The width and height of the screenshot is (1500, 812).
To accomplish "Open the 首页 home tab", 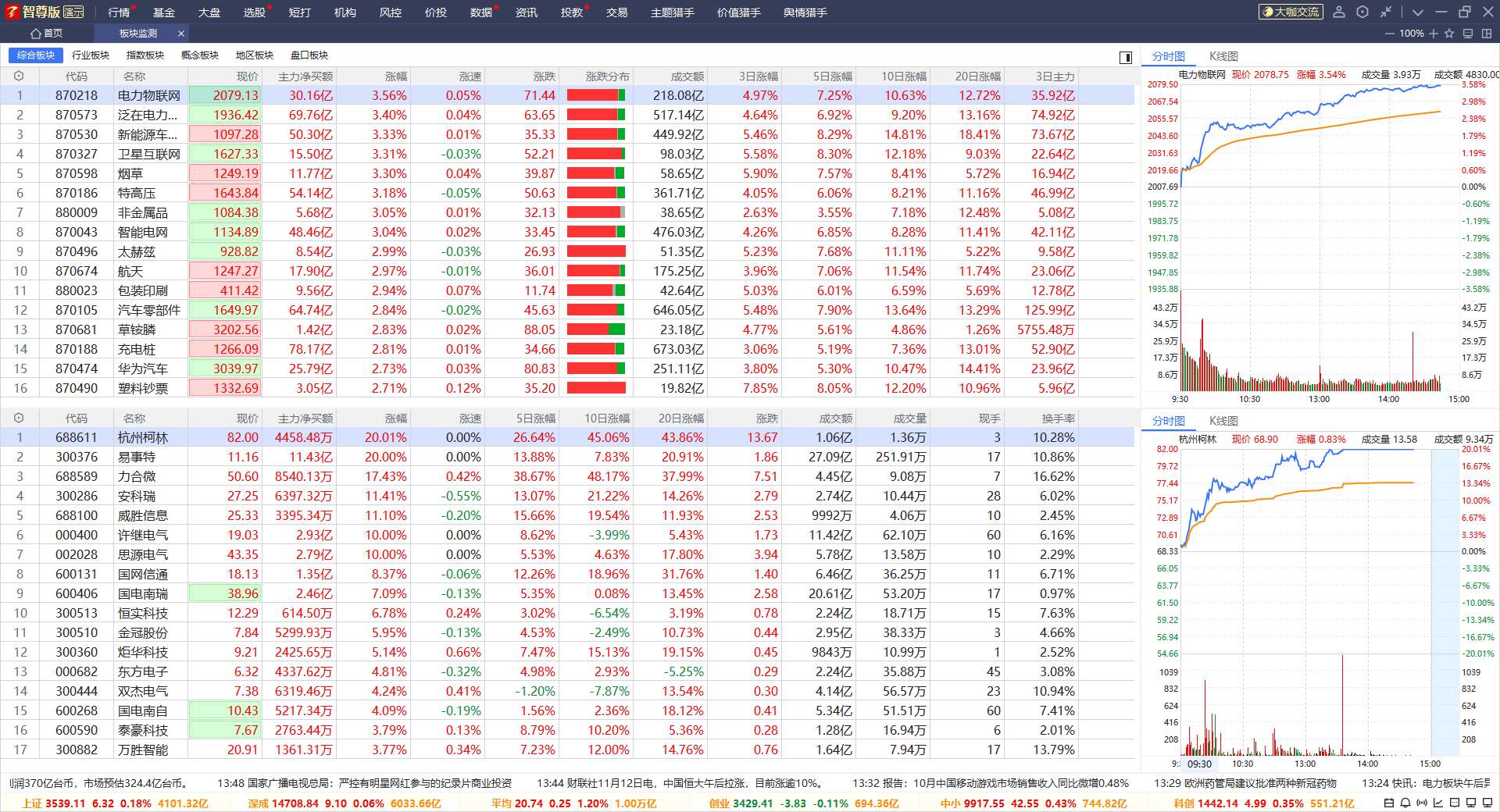I will click(x=47, y=34).
